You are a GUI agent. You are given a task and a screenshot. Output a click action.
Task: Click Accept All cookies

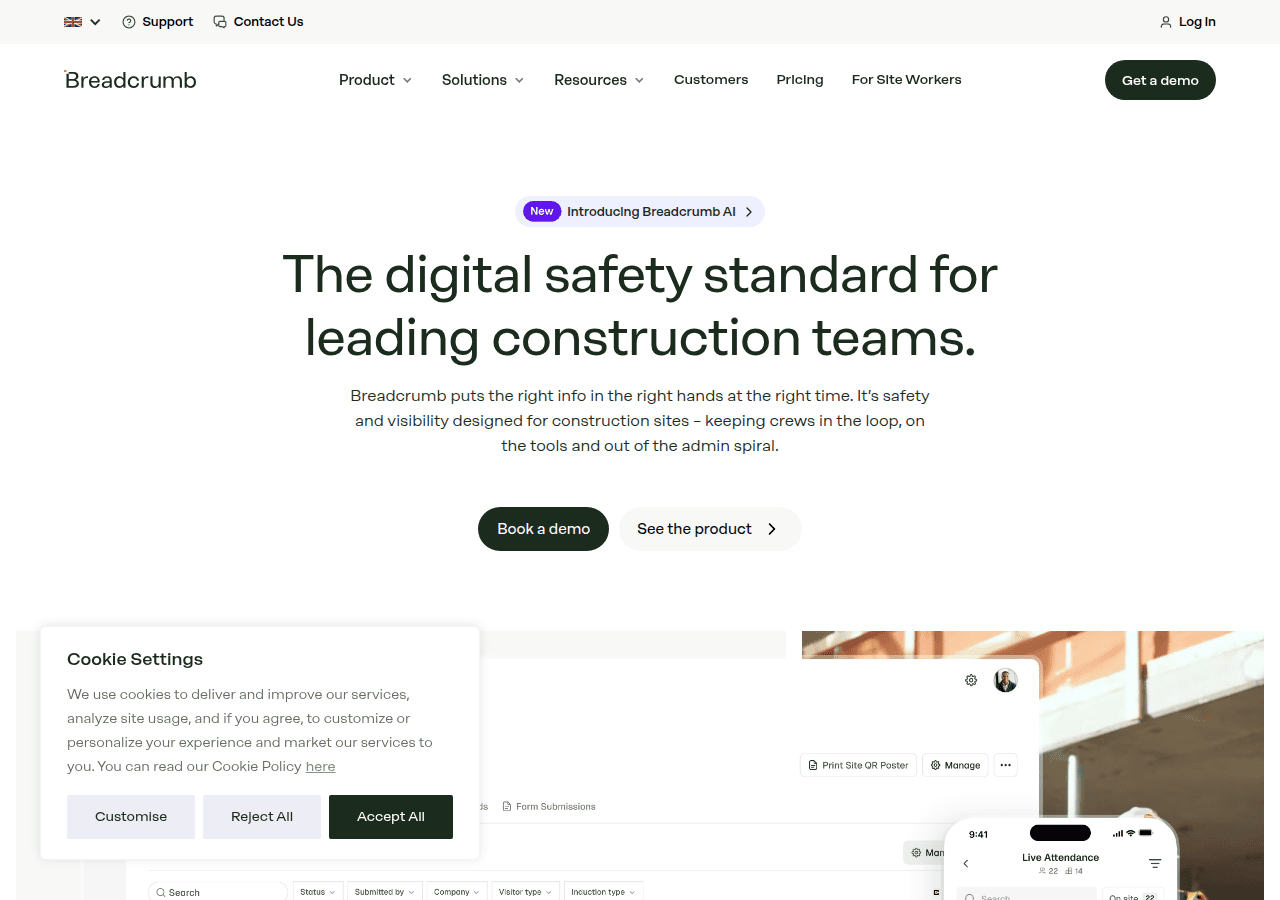point(391,817)
